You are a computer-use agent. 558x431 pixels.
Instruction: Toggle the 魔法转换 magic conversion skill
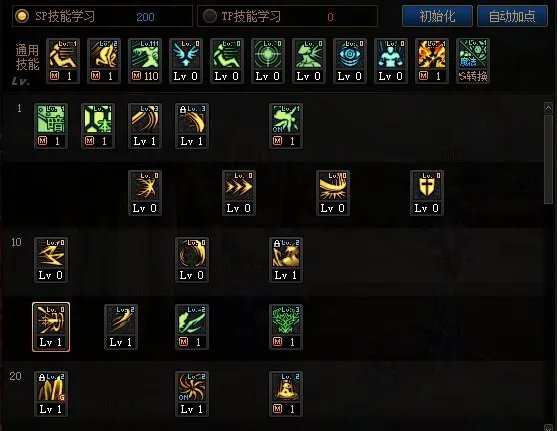473,61
